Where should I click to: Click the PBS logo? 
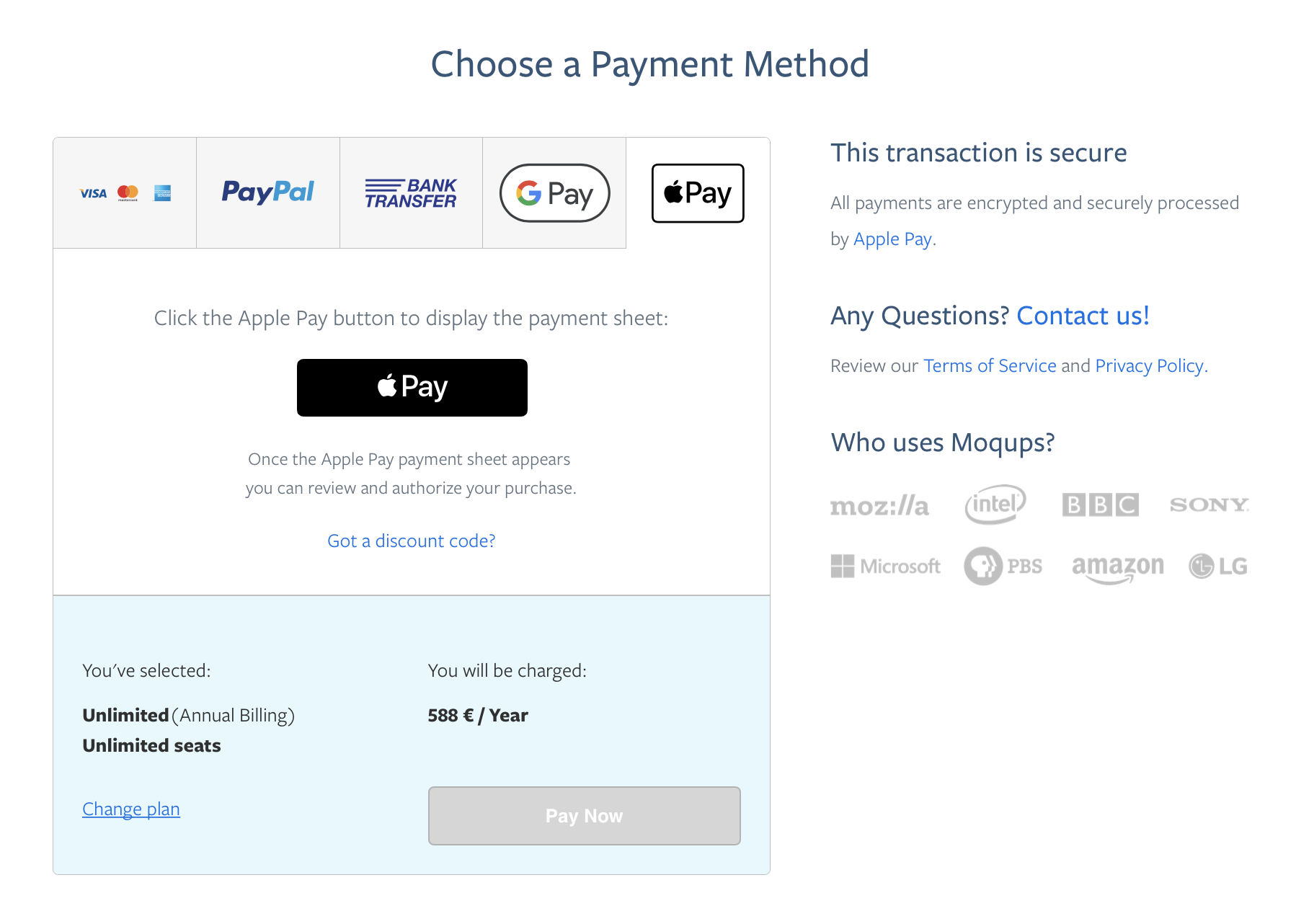(1003, 566)
